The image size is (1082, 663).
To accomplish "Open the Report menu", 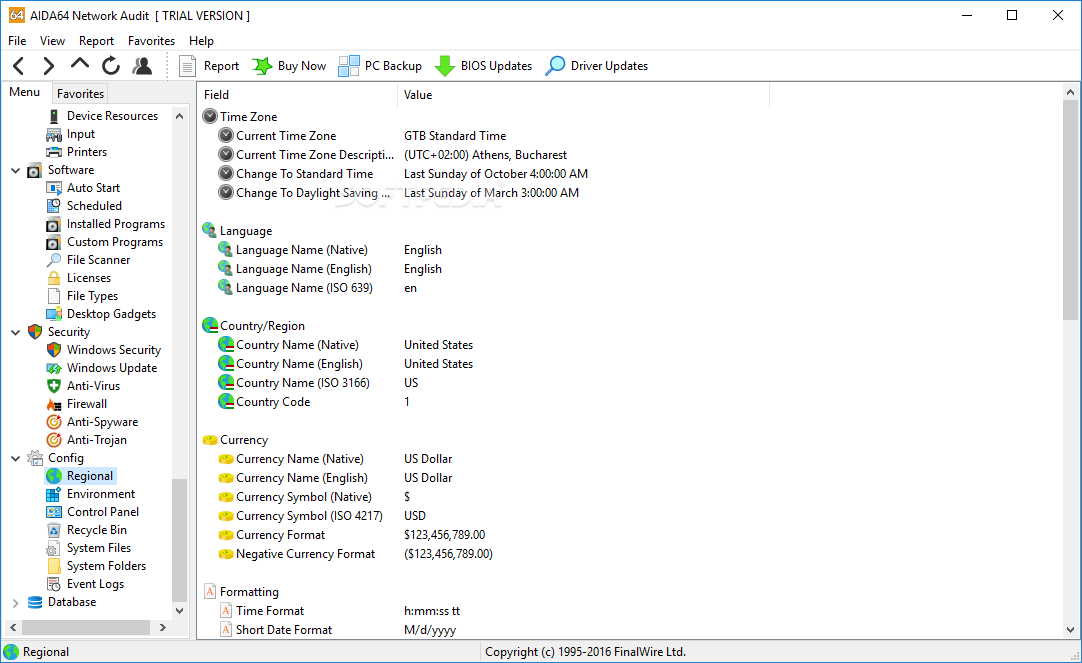I will (96, 41).
